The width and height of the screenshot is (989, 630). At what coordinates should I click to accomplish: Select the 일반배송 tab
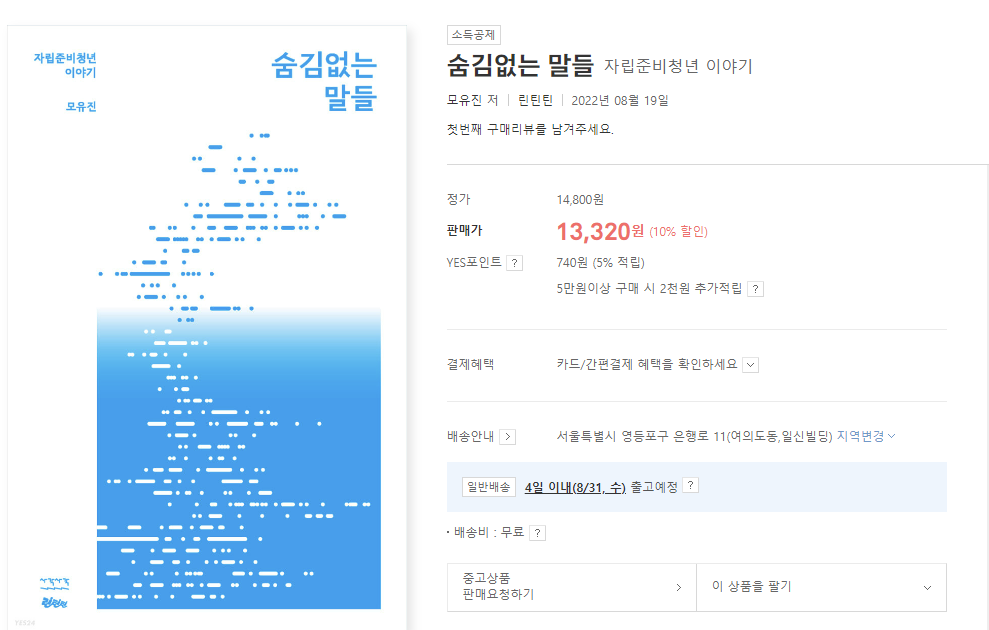click(489, 485)
